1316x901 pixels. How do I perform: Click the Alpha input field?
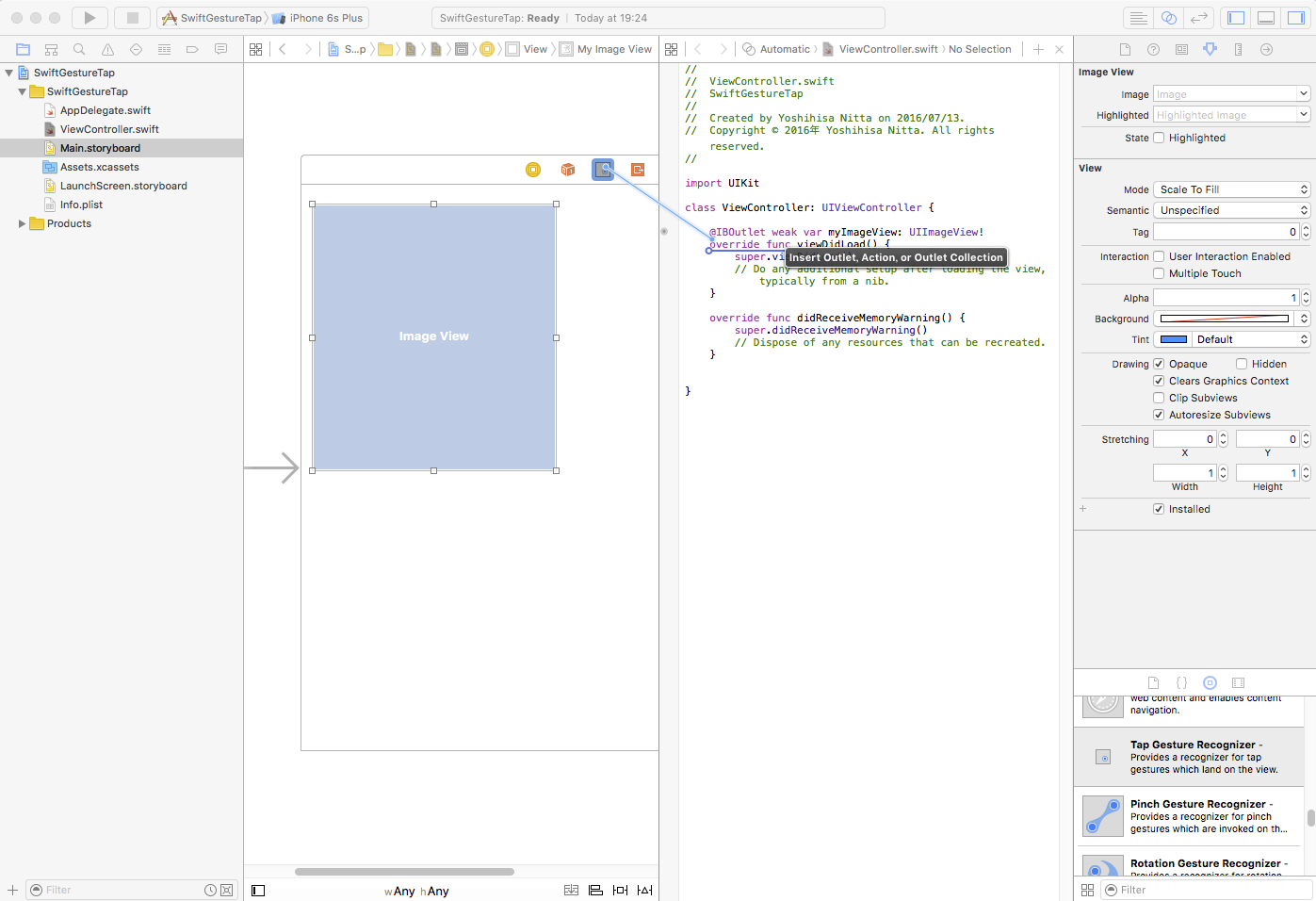(x=1226, y=298)
